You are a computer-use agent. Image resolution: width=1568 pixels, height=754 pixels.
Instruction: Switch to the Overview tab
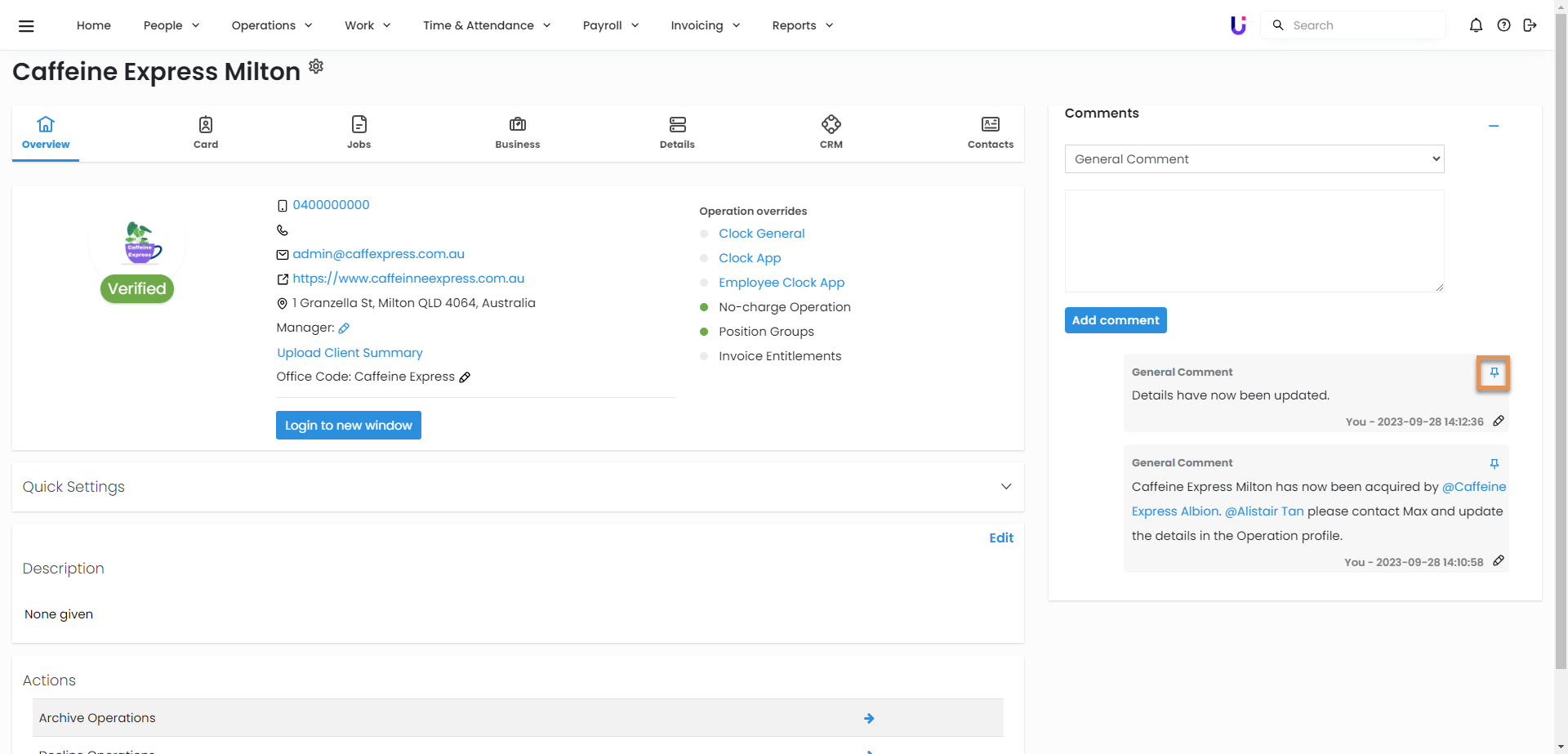pyautogui.click(x=46, y=133)
